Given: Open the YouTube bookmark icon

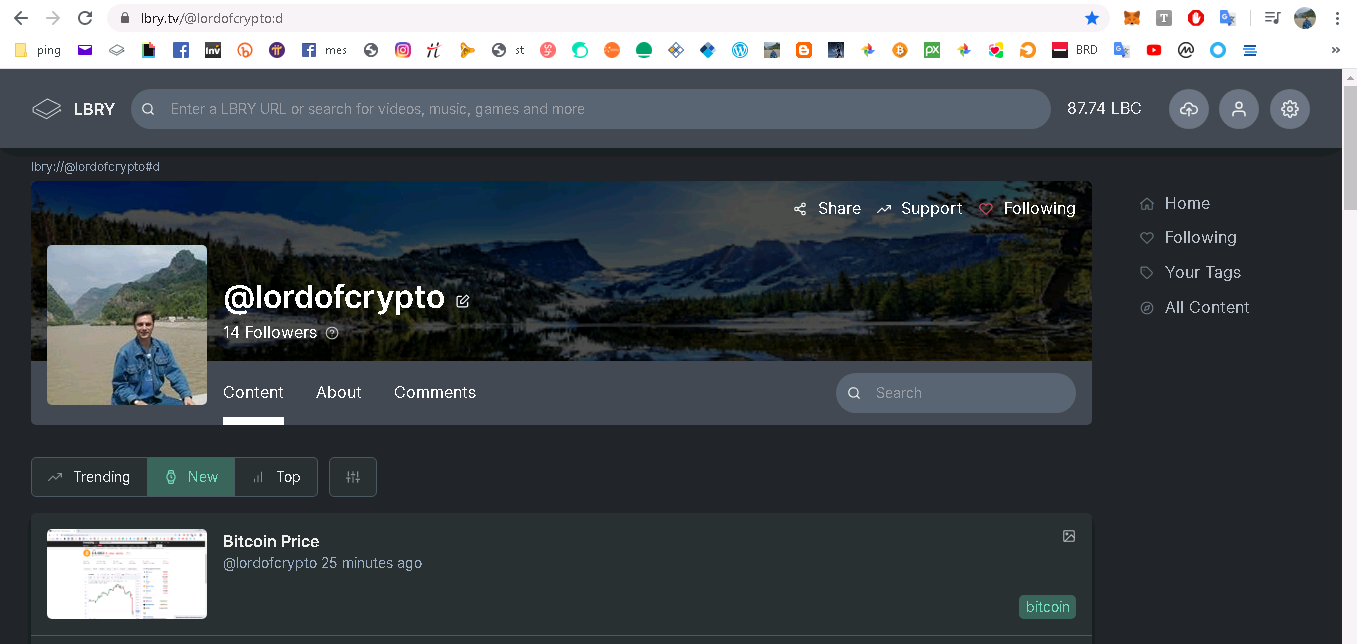Looking at the screenshot, I should click(1154, 50).
